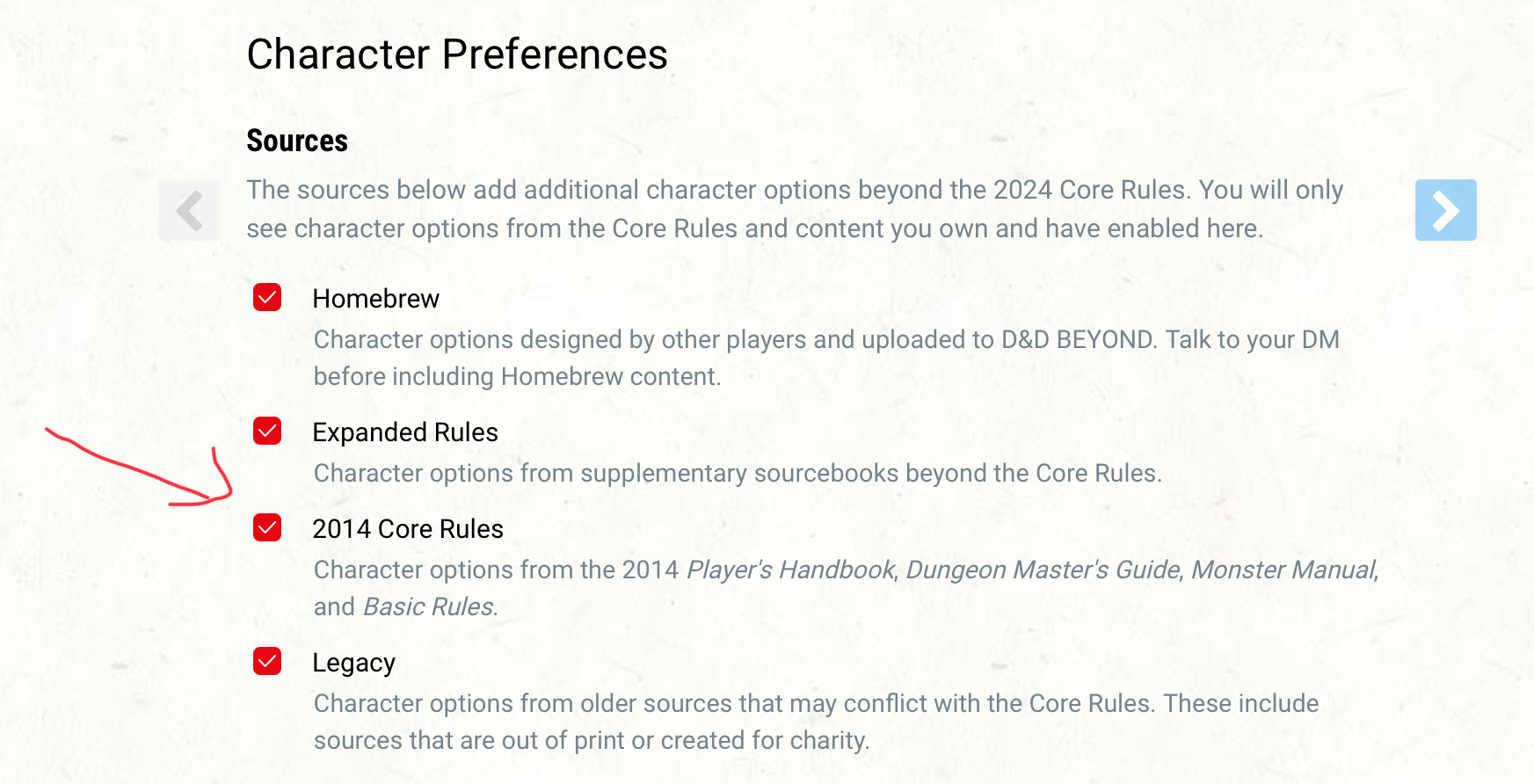Toggle the 2014 Core Rules checkbox
This screenshot has width=1534, height=784.
click(x=267, y=528)
